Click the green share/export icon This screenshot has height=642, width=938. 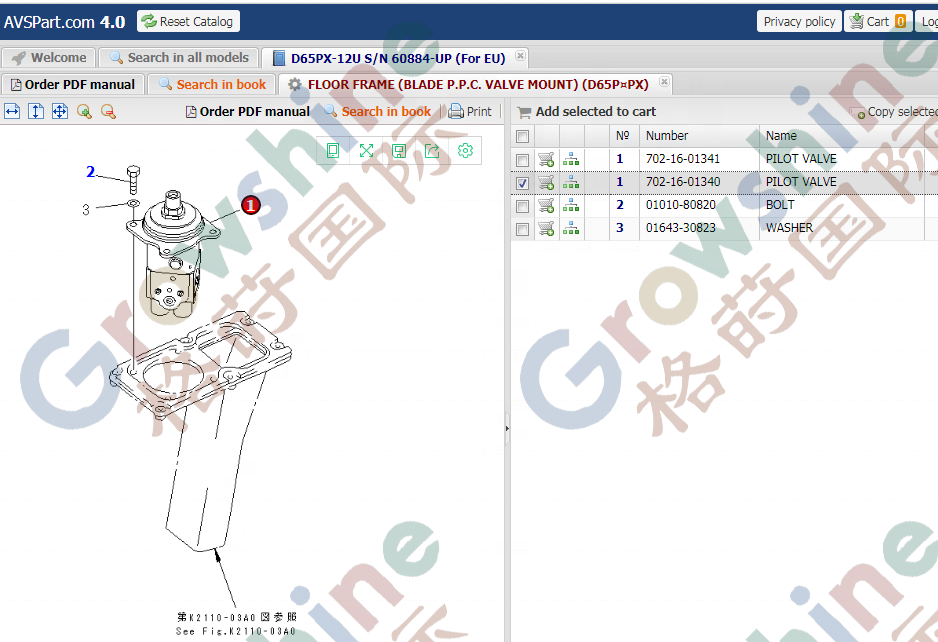(x=432, y=151)
